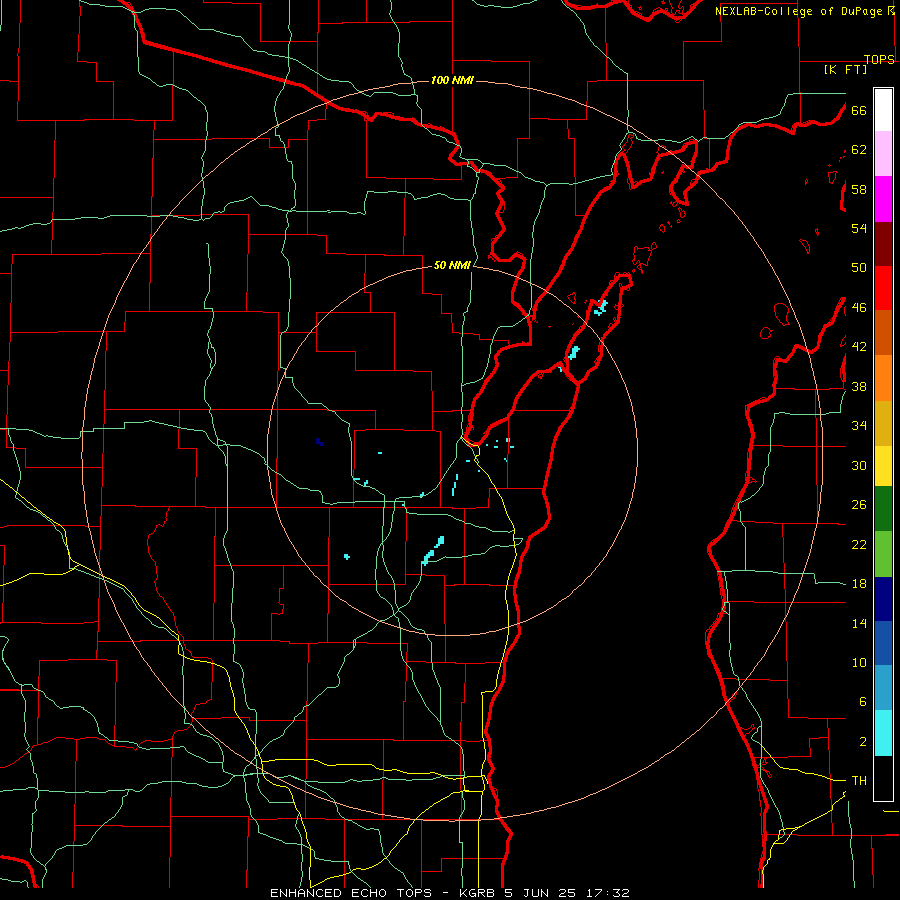The height and width of the screenshot is (900, 900).
Task: Click the navy blue echo on the map
Action: (x=320, y=441)
